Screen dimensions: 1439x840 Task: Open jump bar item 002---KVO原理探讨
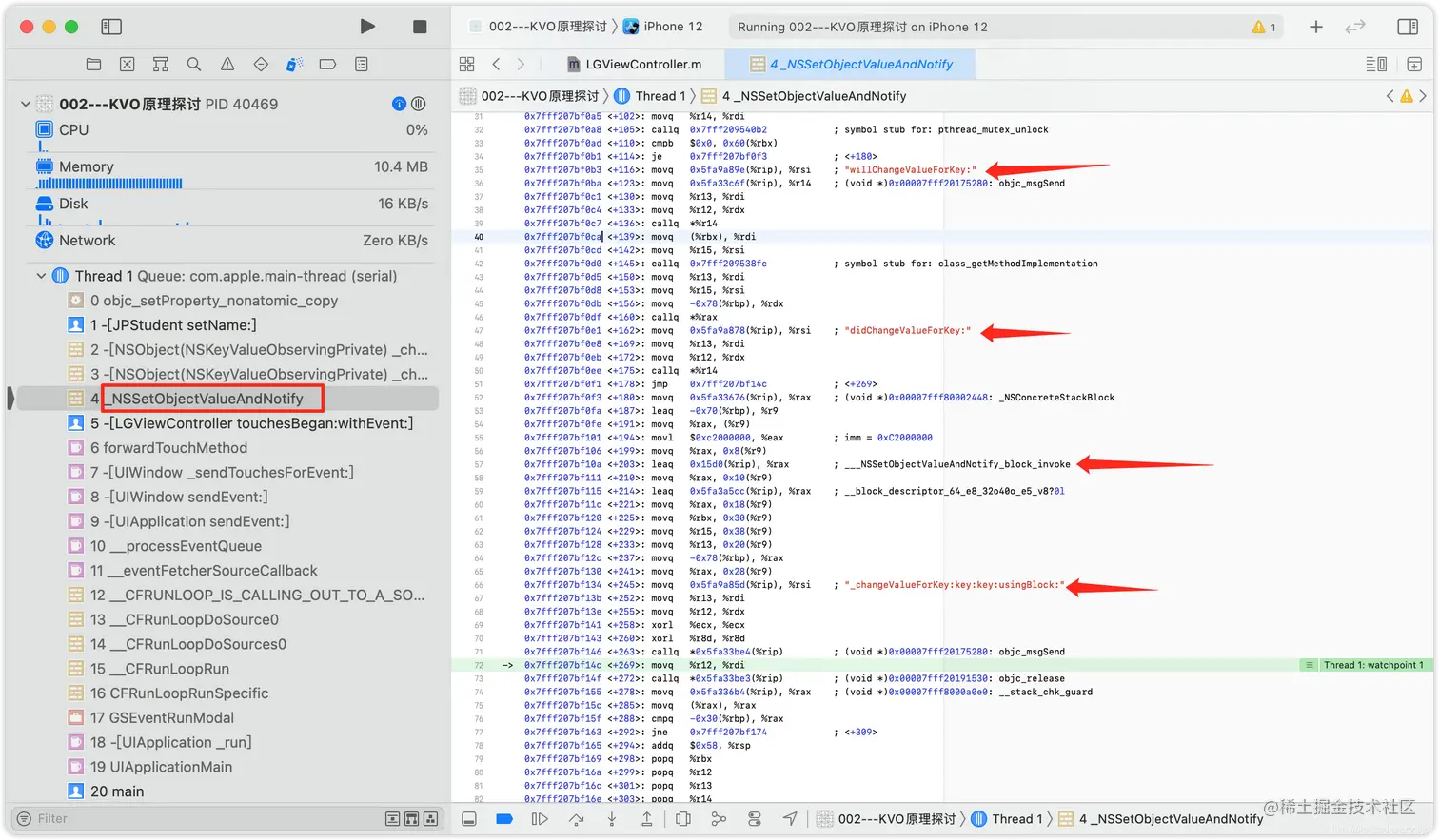[x=530, y=95]
